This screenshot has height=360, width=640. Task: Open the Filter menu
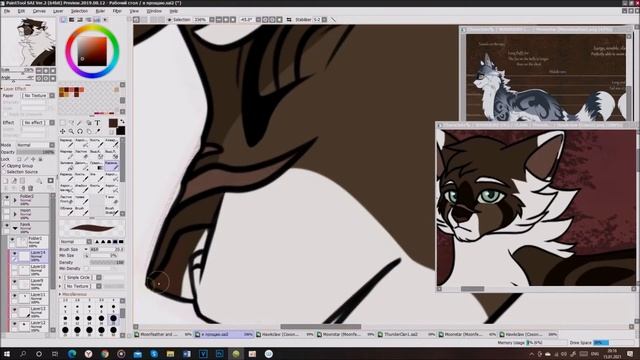point(117,11)
